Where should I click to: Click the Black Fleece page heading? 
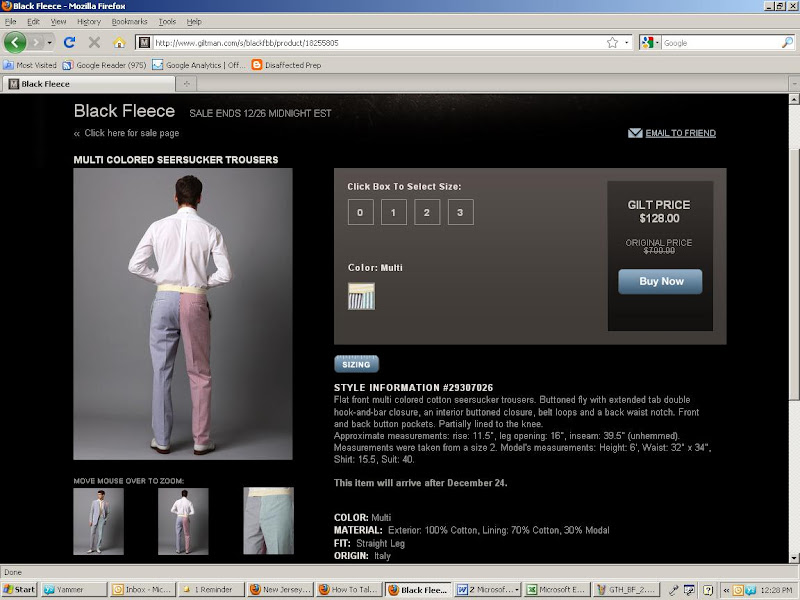(x=124, y=111)
